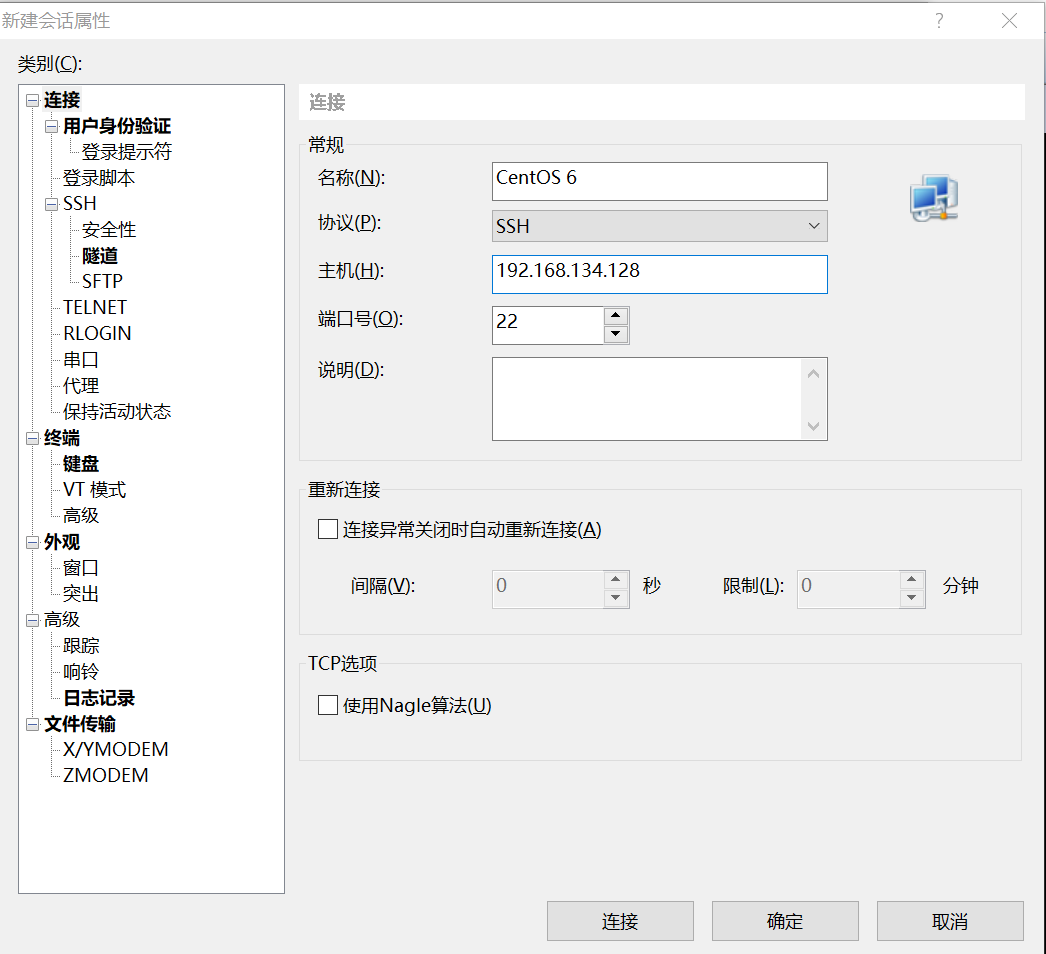The height and width of the screenshot is (954, 1046).
Task: Enable 连接异常关闭时自动重新连接 checkbox
Action: pos(328,529)
